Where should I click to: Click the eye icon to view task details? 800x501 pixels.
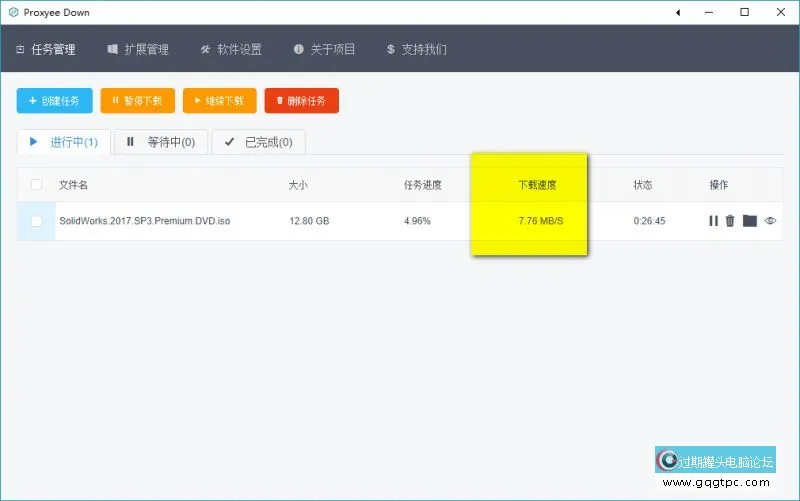click(x=770, y=221)
